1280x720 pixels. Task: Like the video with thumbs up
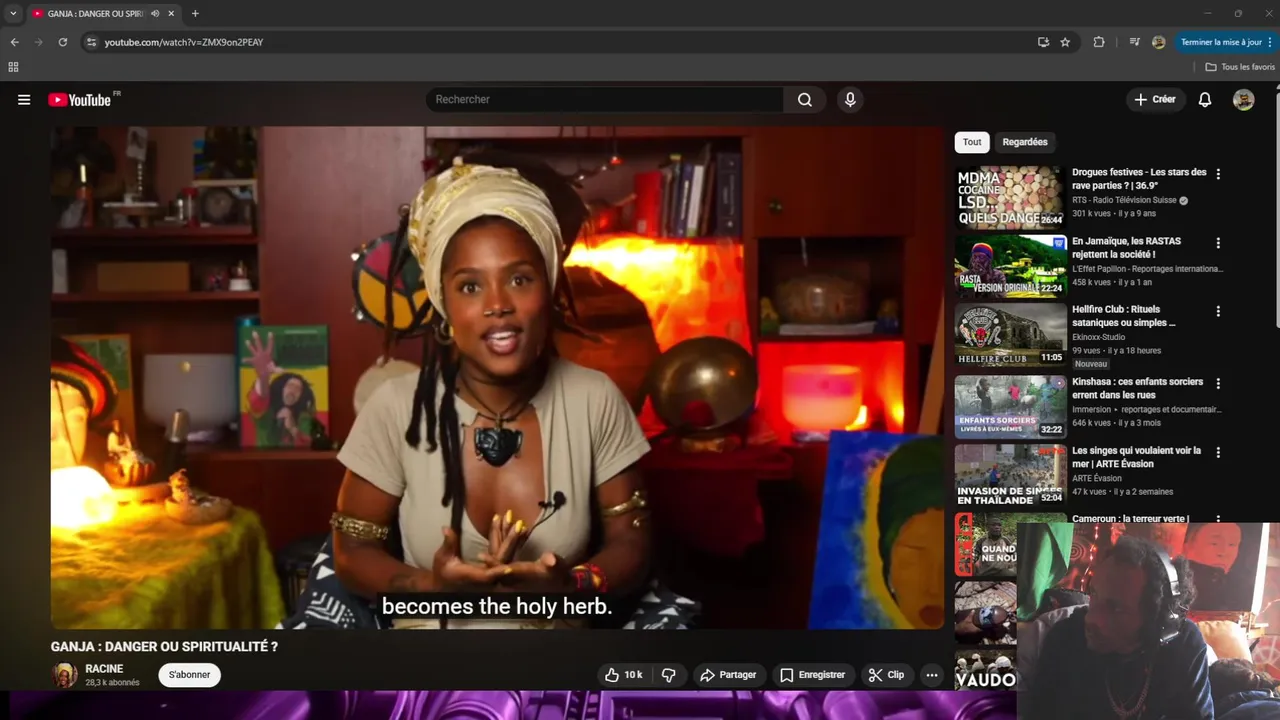(624, 675)
